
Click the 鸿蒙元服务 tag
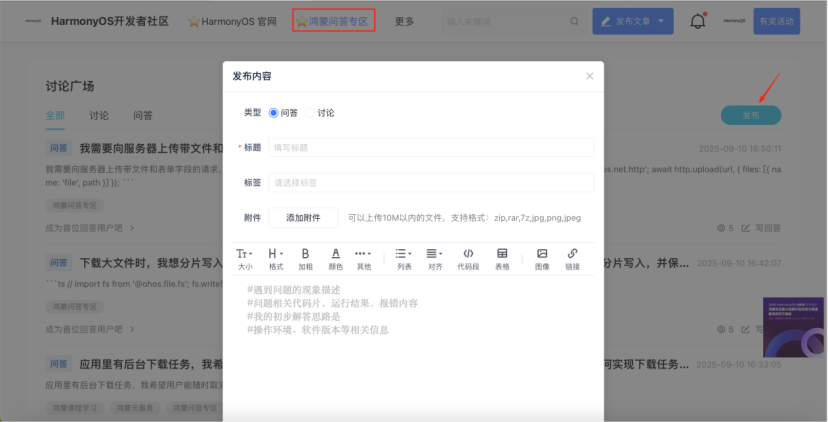tap(135, 408)
